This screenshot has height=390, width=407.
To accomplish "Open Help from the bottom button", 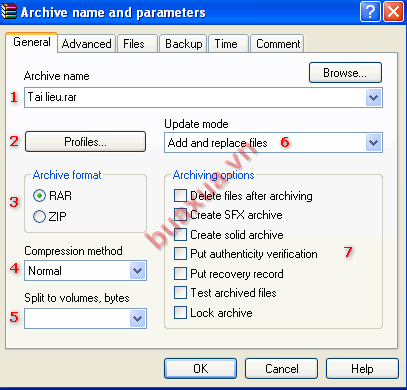I will (x=362, y=369).
